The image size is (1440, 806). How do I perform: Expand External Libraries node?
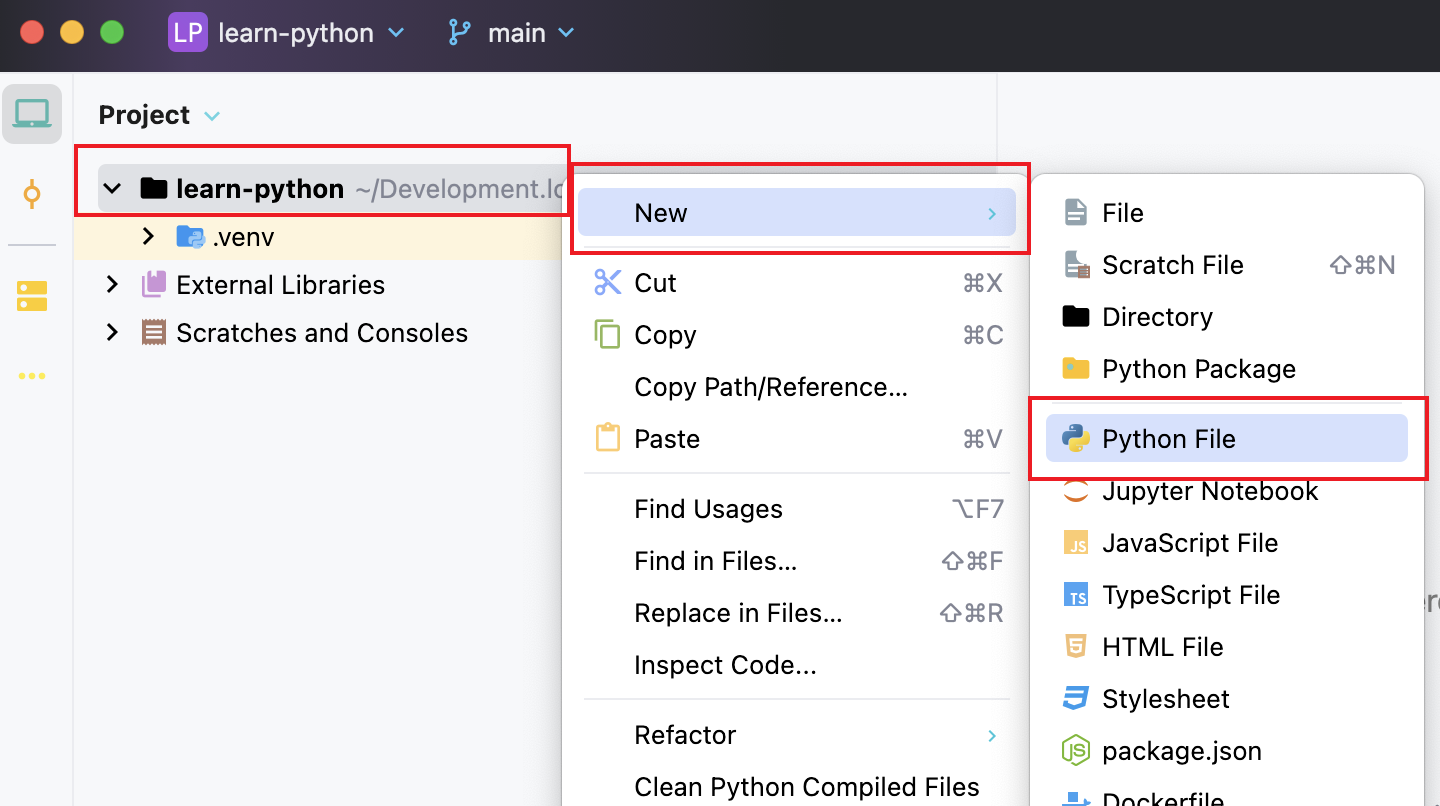click(112, 285)
